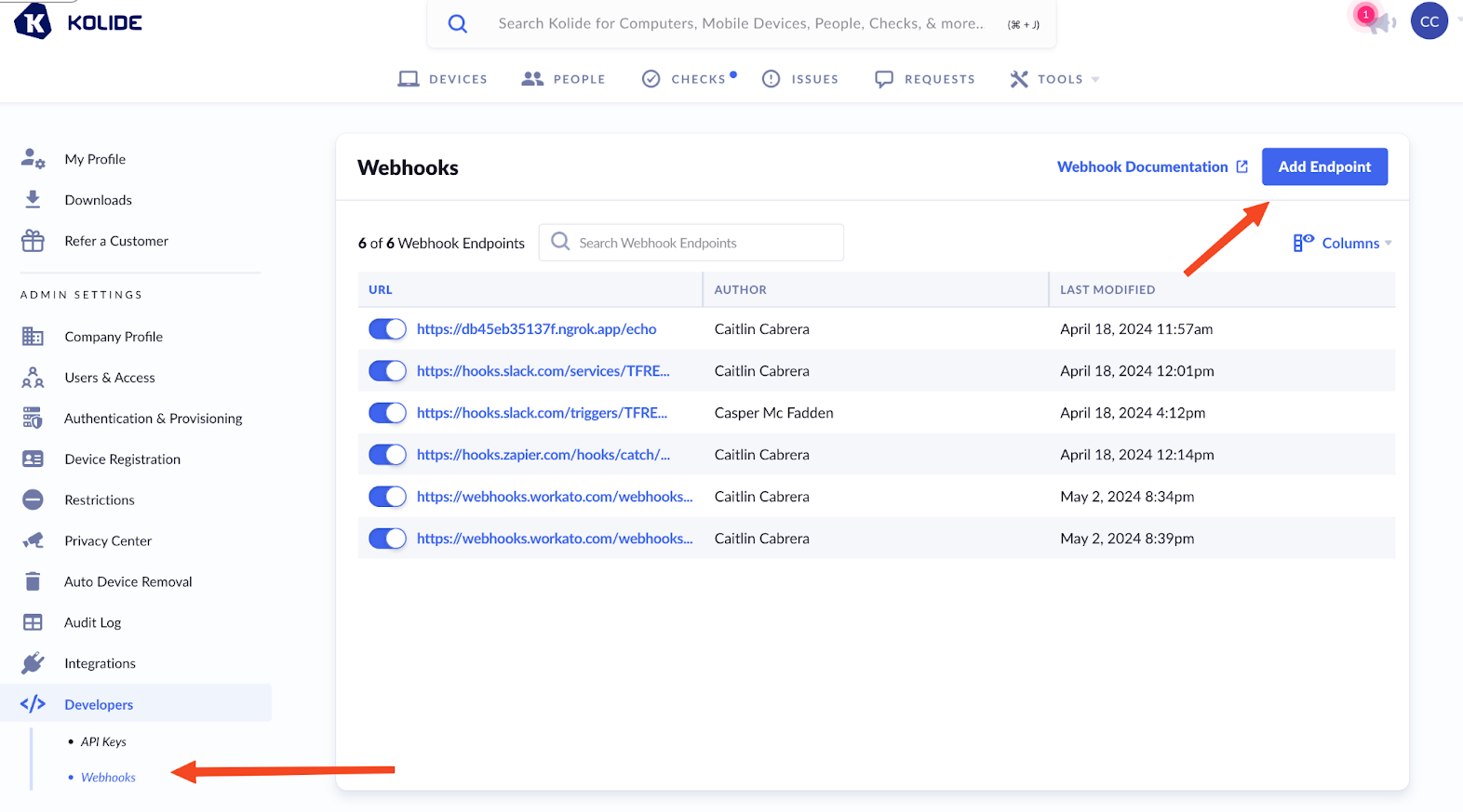Sort by the URL column header
The image size is (1463, 812).
pos(381,289)
